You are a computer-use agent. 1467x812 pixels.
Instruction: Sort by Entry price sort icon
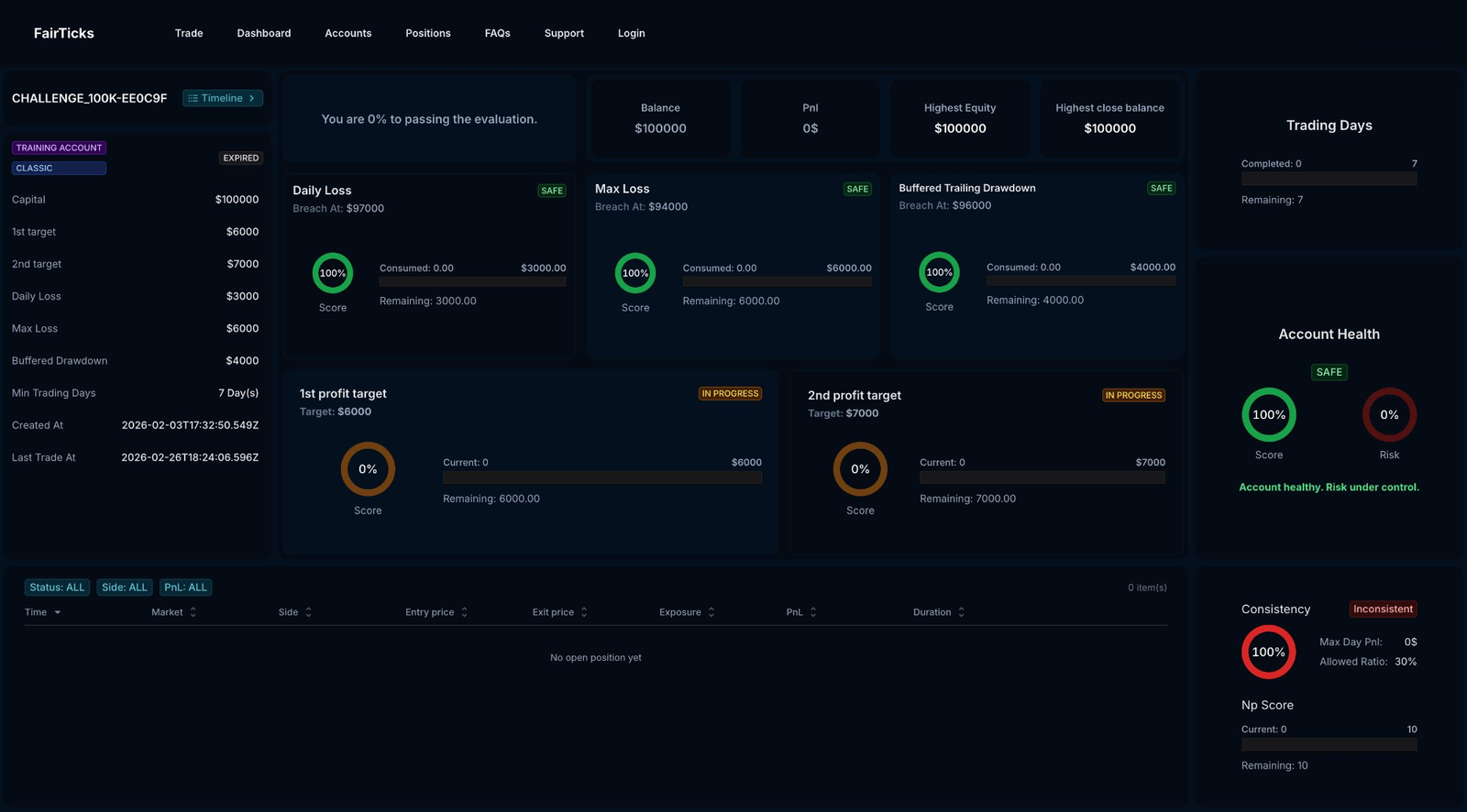point(465,612)
